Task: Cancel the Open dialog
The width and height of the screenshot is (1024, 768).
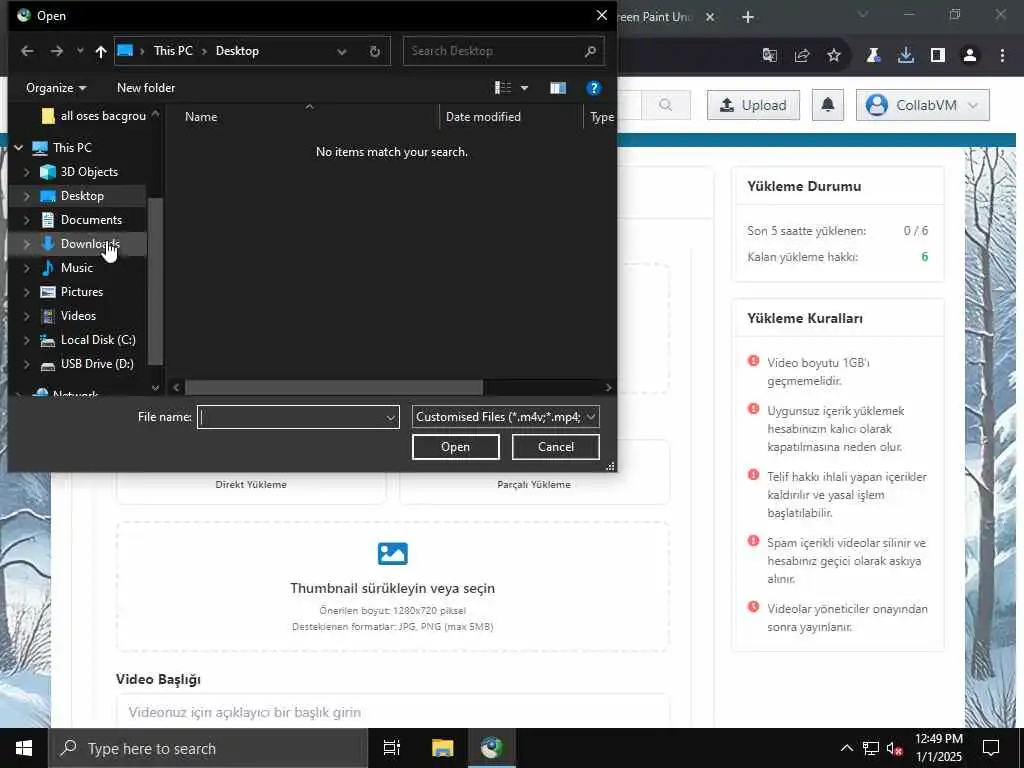Action: point(556,447)
